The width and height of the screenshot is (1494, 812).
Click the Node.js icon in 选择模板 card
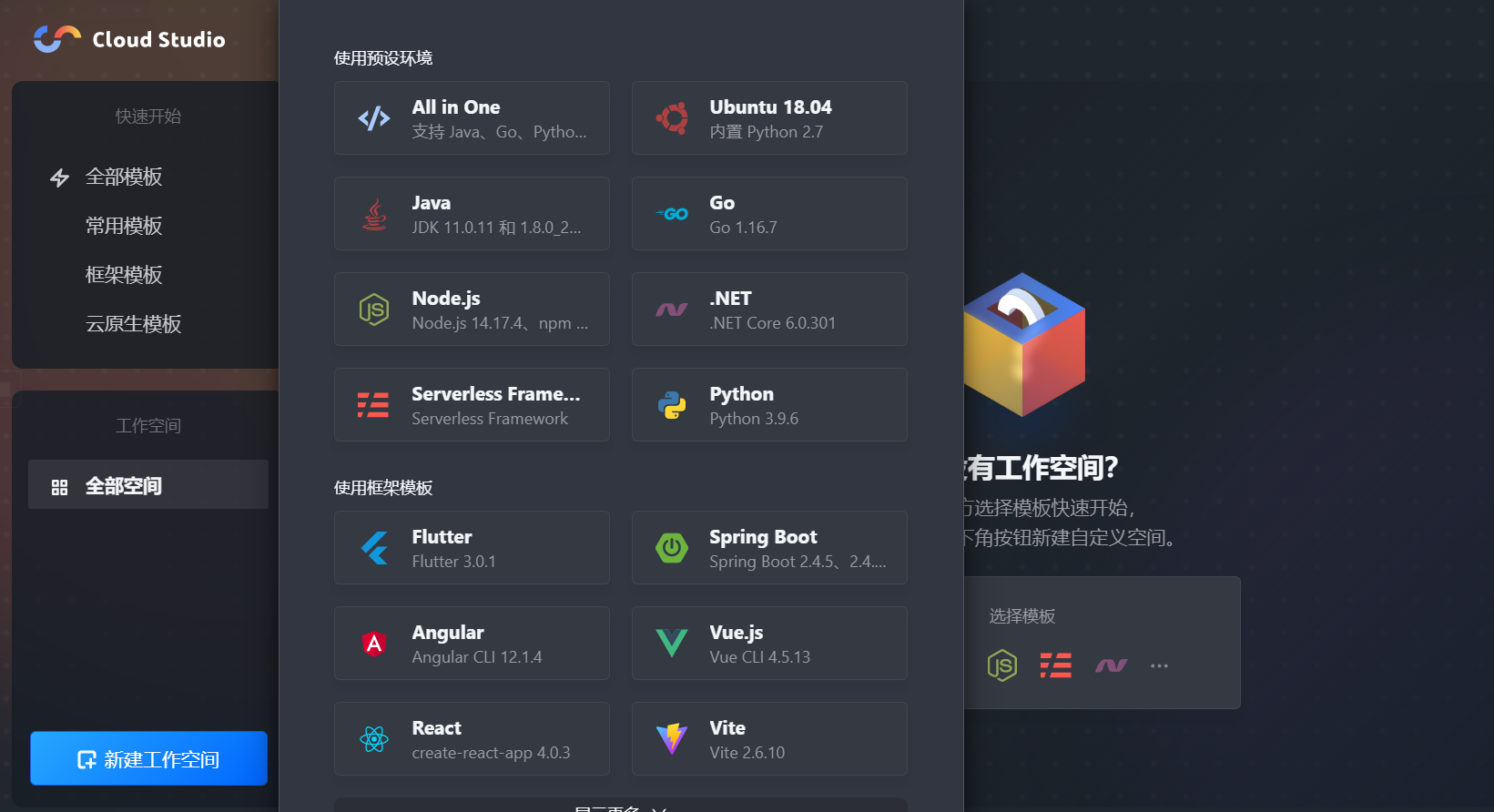point(1001,665)
